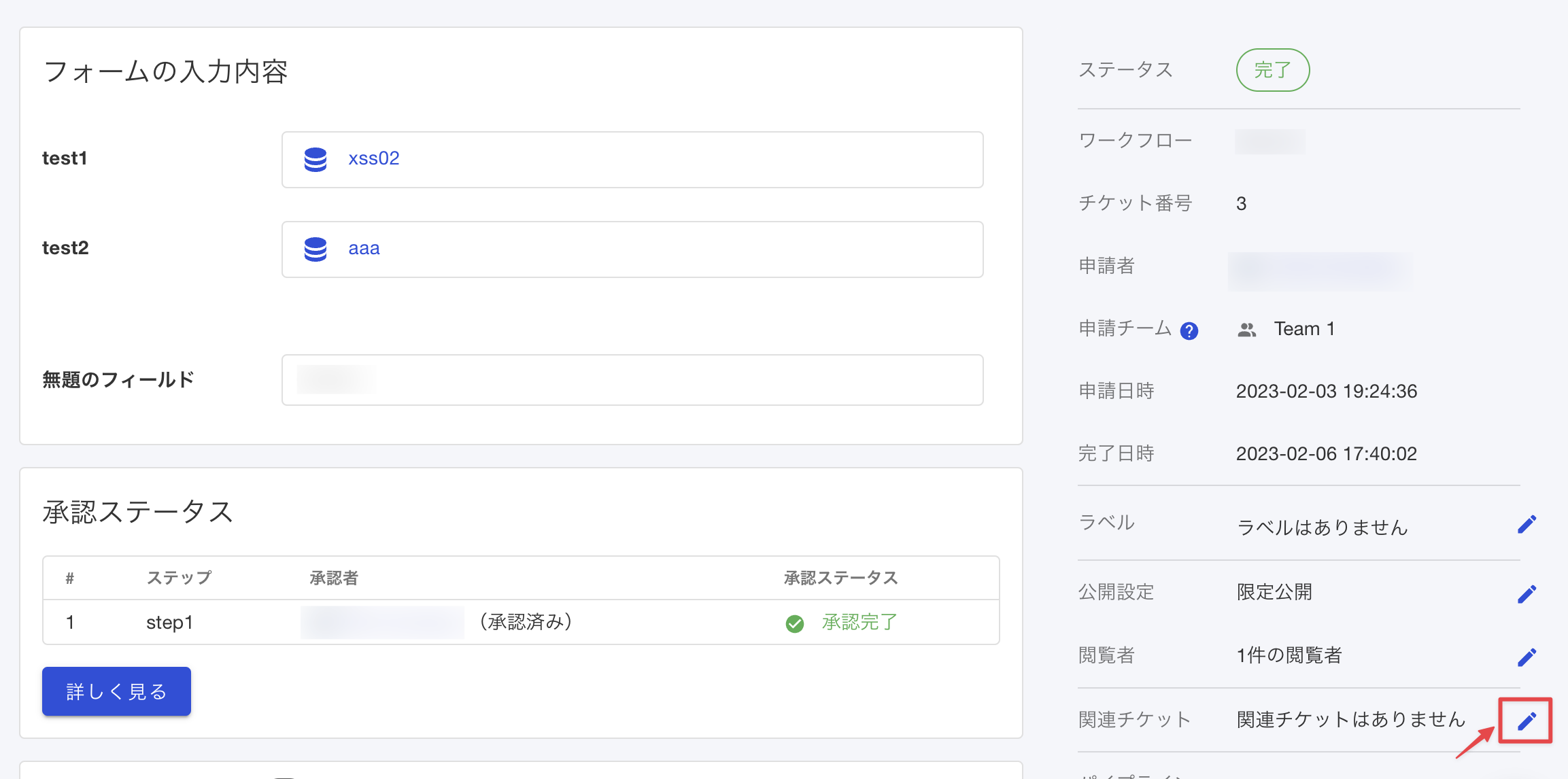Click the team people icon beside Team 1
1568x779 pixels.
[1246, 330]
